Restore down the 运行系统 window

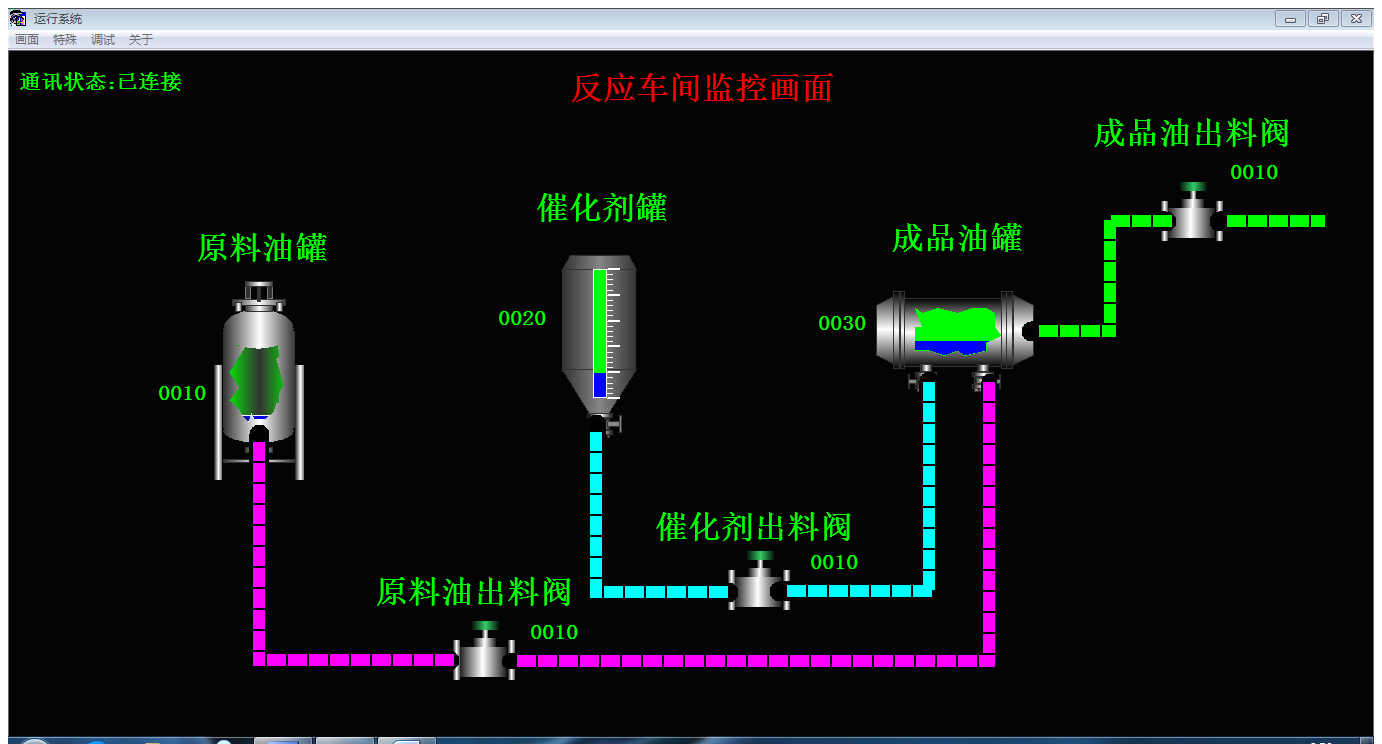coord(1323,18)
